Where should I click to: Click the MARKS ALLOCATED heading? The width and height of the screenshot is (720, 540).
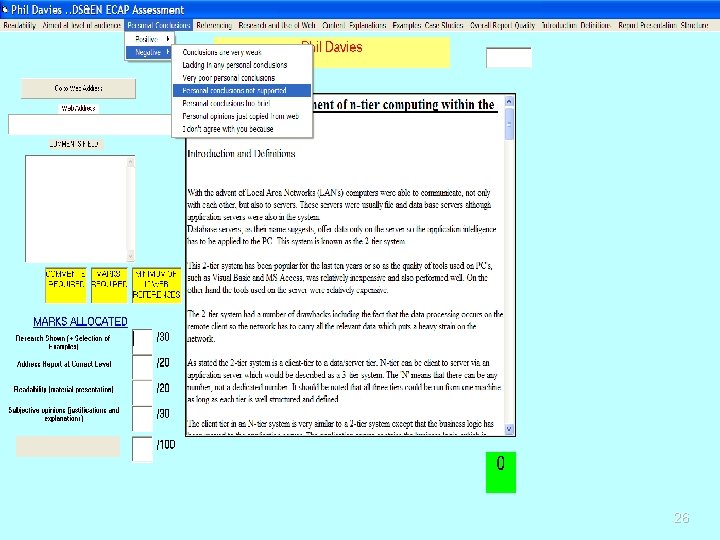pos(80,321)
